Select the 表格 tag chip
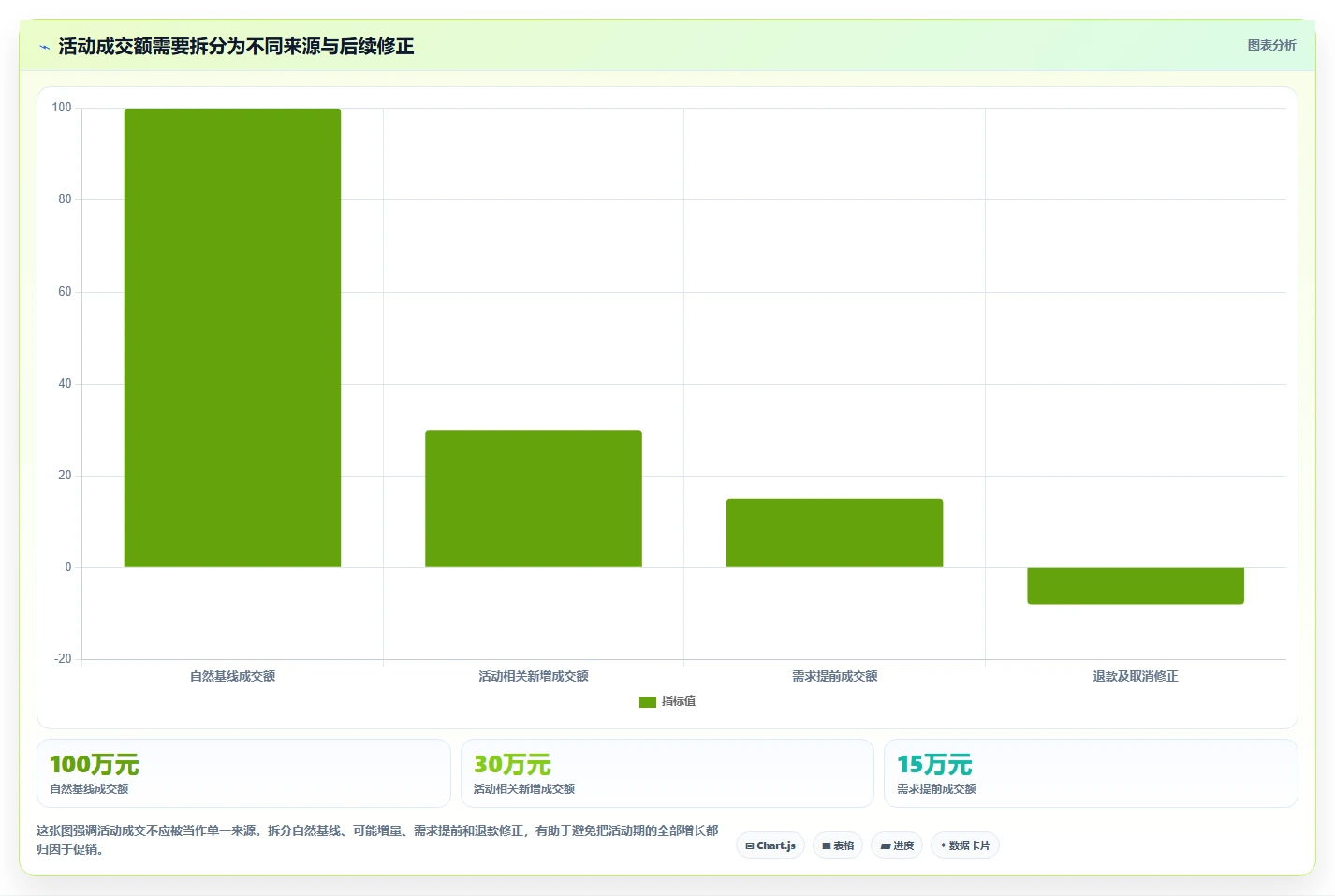Viewport: 1335px width, 896px height. (838, 845)
